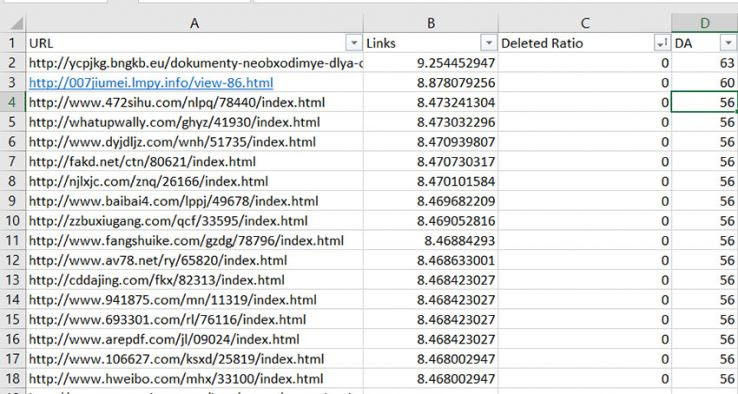Select row 10 header
738x394 pixels.
[x=13, y=221]
